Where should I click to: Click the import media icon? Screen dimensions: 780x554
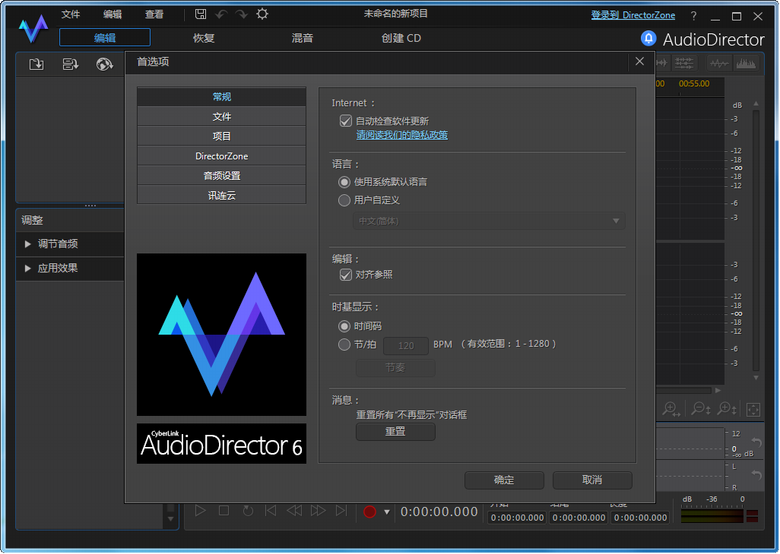click(x=37, y=64)
